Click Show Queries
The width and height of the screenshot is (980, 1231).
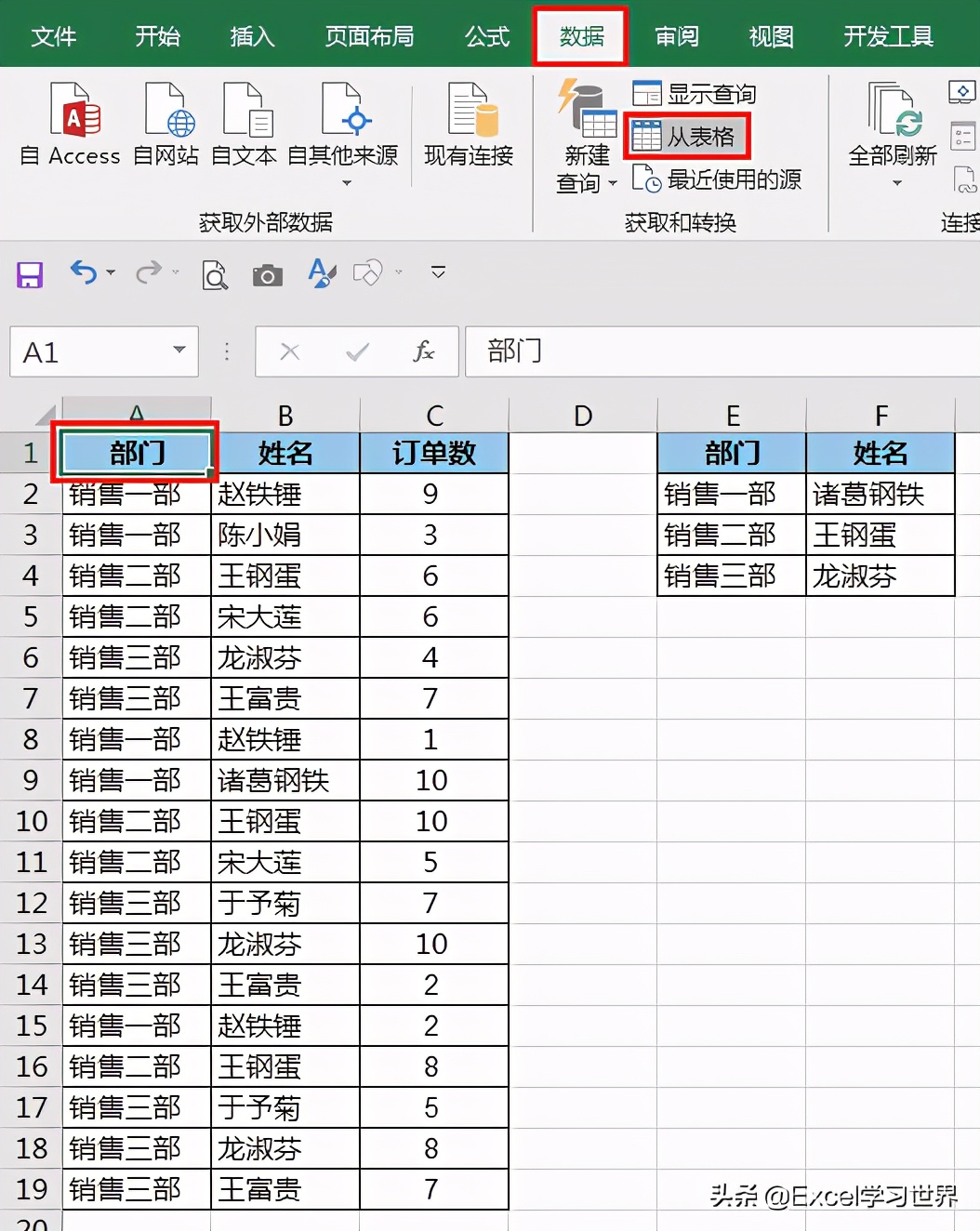[694, 94]
